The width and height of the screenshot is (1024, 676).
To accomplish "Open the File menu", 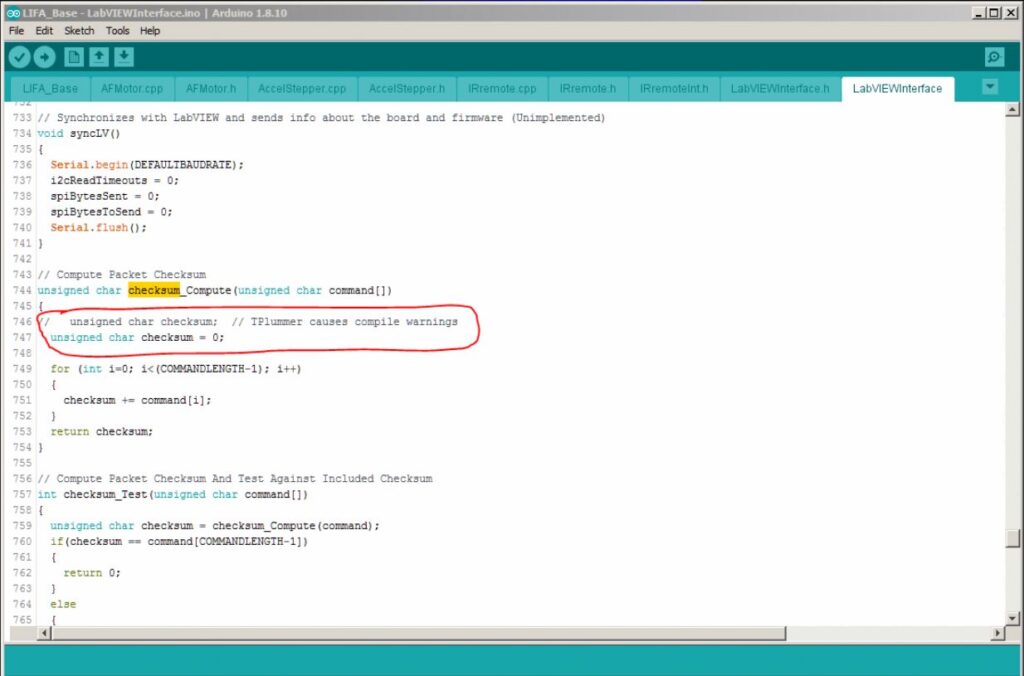I will 16,31.
